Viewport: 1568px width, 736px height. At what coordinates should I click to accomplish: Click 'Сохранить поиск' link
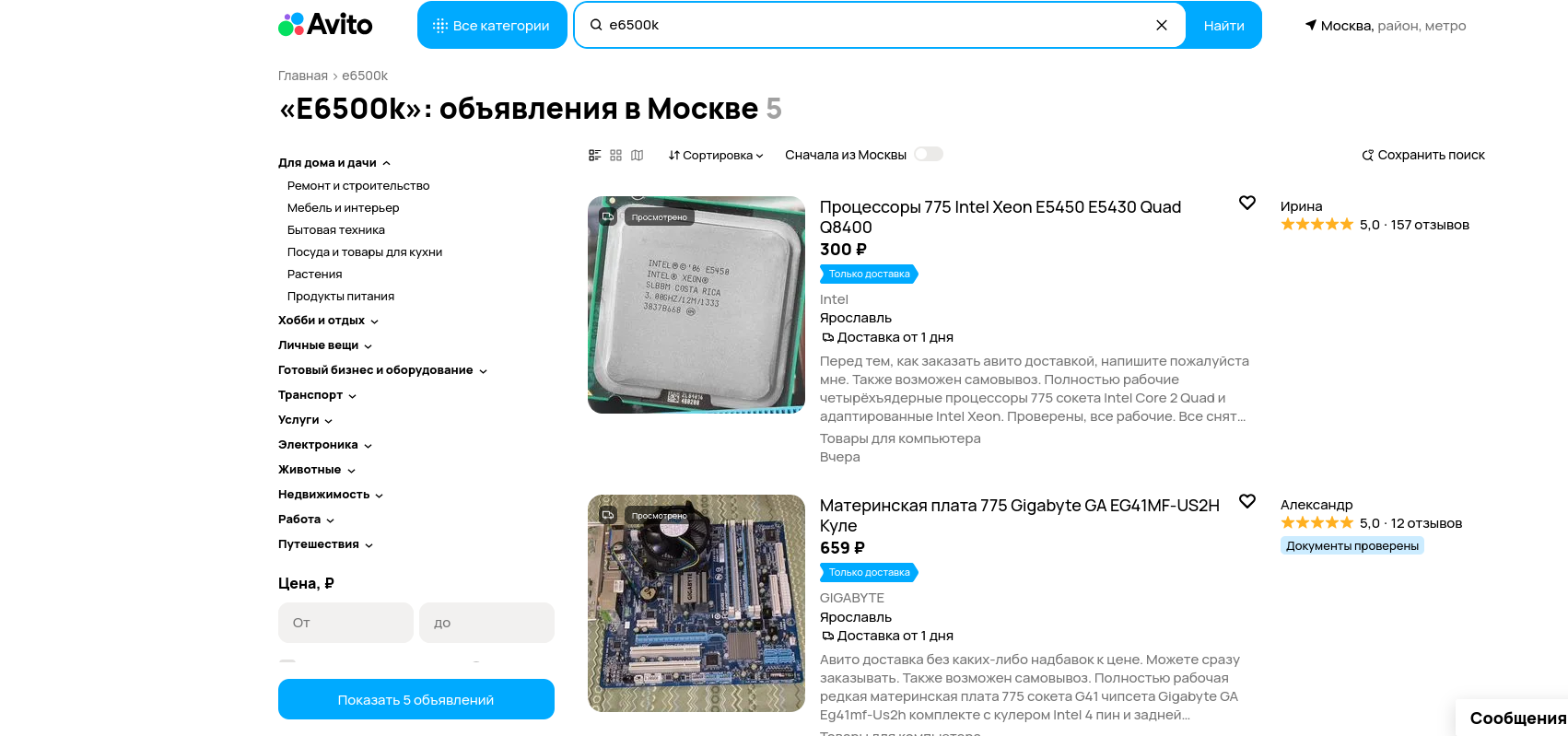pyautogui.click(x=1423, y=155)
